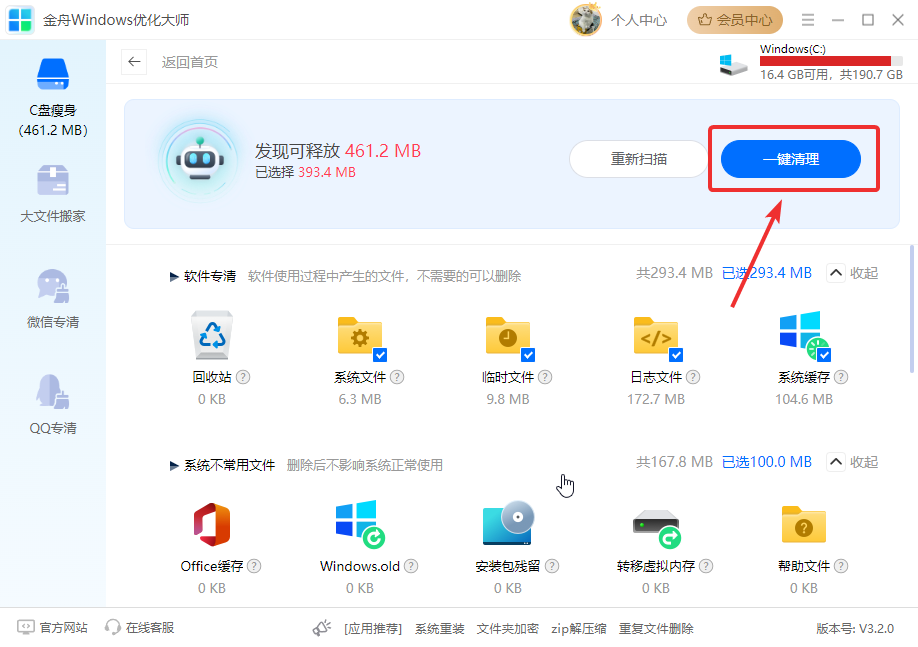Collapse the 系统不常用文件 section via 收起
Viewport: 918px width, 647px height.
coord(852,462)
